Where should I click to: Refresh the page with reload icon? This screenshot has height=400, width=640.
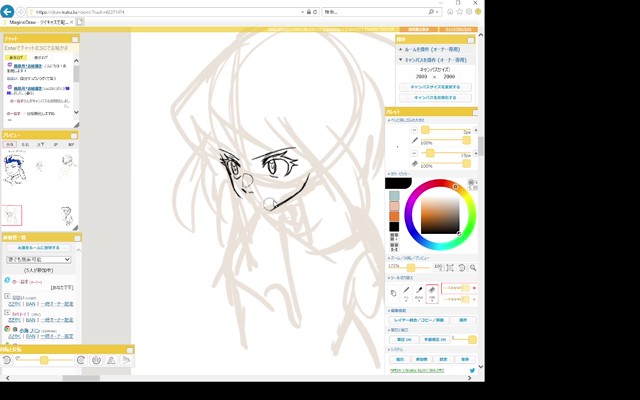(x=315, y=12)
